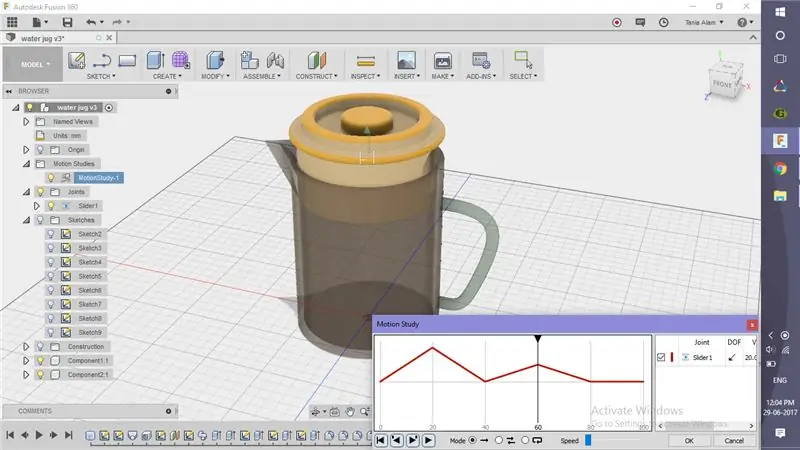The height and width of the screenshot is (450, 800).
Task: Click the Pan hand icon in the navigation bar
Action: coord(350,411)
